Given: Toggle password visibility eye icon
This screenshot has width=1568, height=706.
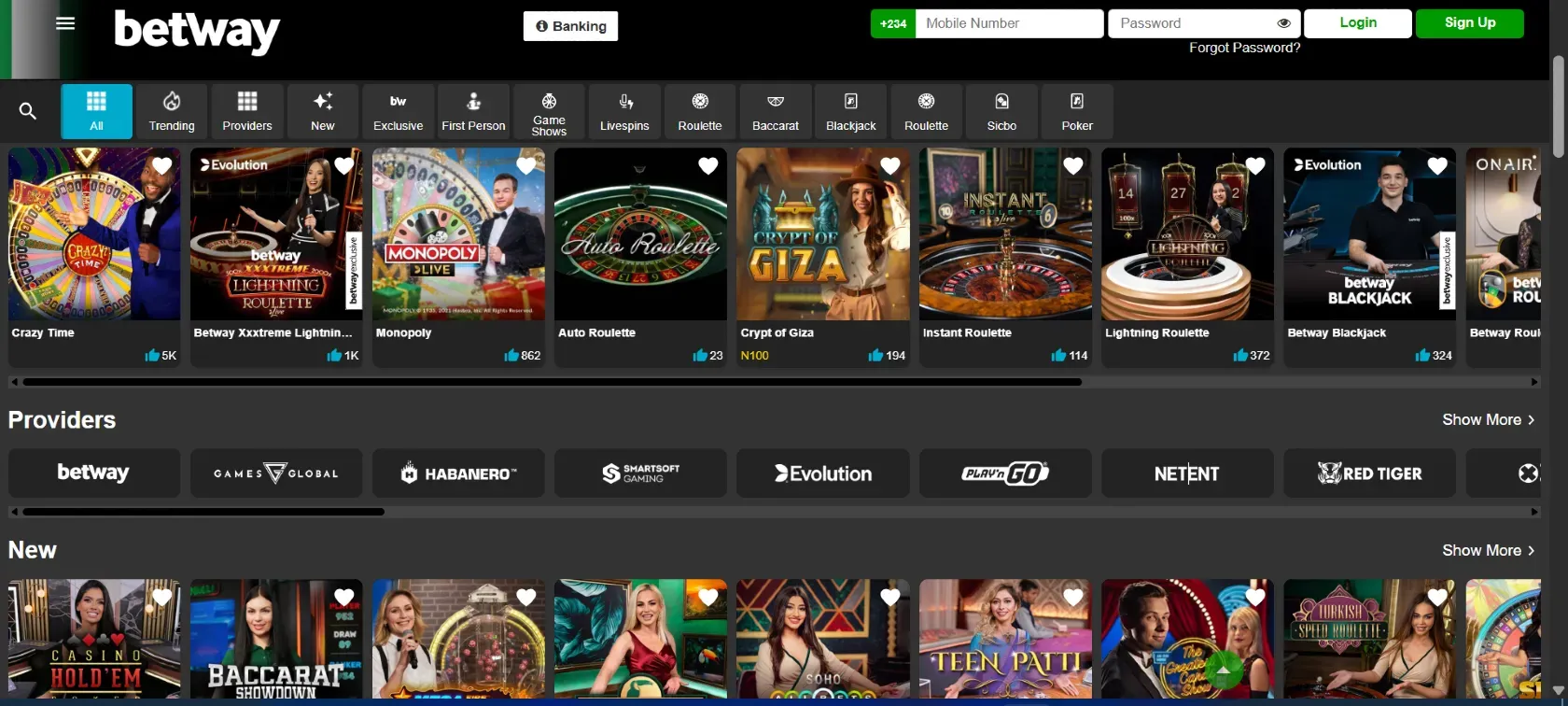Looking at the screenshot, I should pyautogui.click(x=1284, y=23).
